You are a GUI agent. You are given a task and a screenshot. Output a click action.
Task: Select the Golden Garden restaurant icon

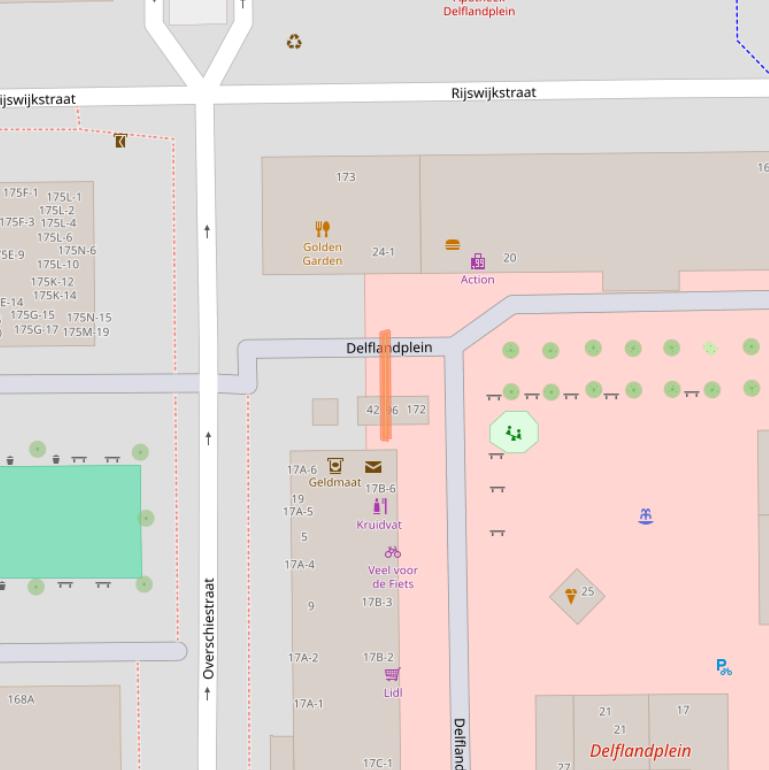point(322,230)
